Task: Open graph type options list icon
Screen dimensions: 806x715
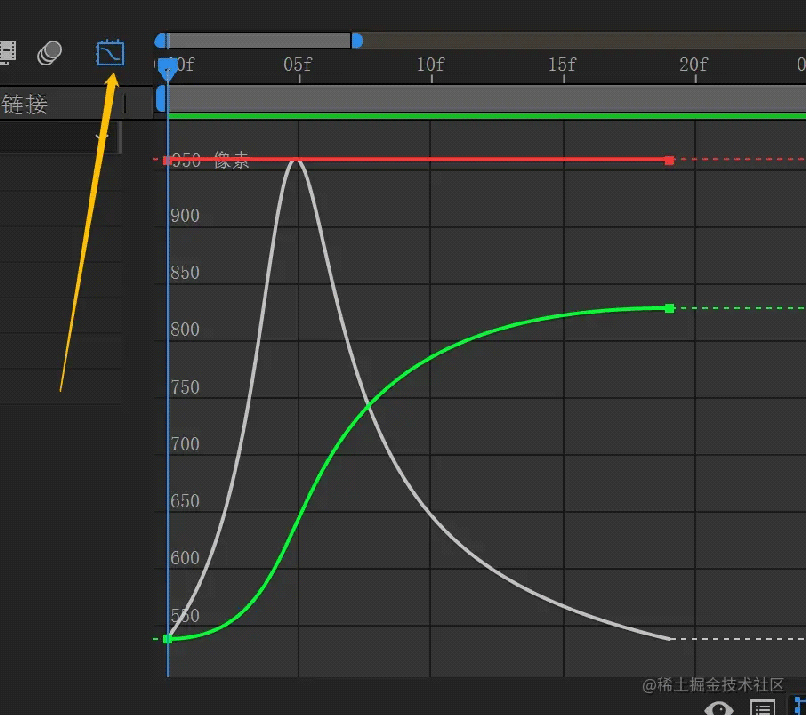Action: pyautogui.click(x=762, y=708)
